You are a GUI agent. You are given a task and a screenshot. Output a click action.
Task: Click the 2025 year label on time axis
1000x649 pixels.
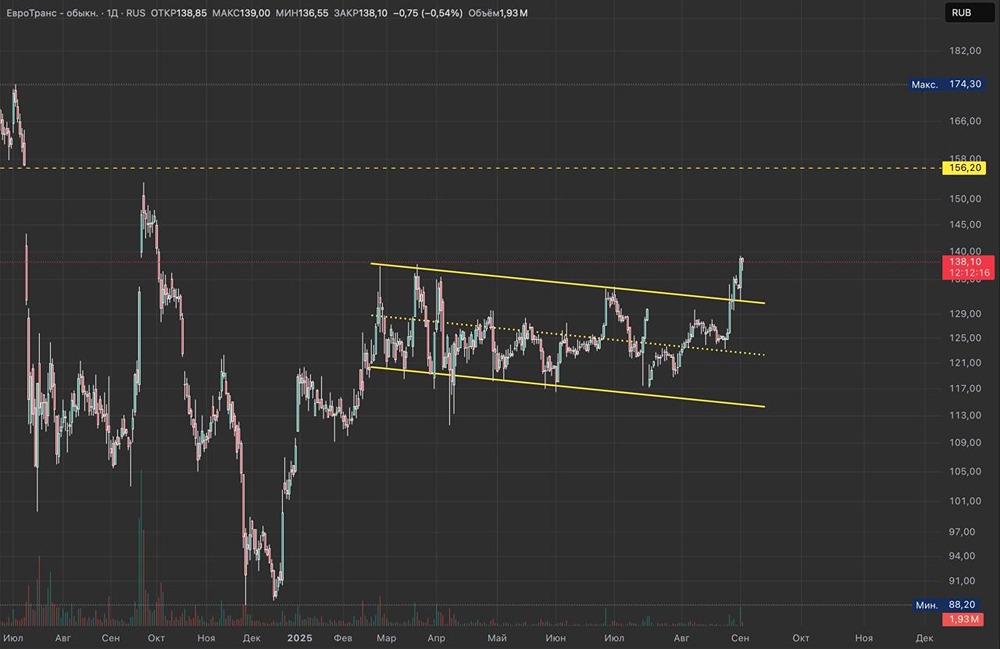(x=300, y=638)
